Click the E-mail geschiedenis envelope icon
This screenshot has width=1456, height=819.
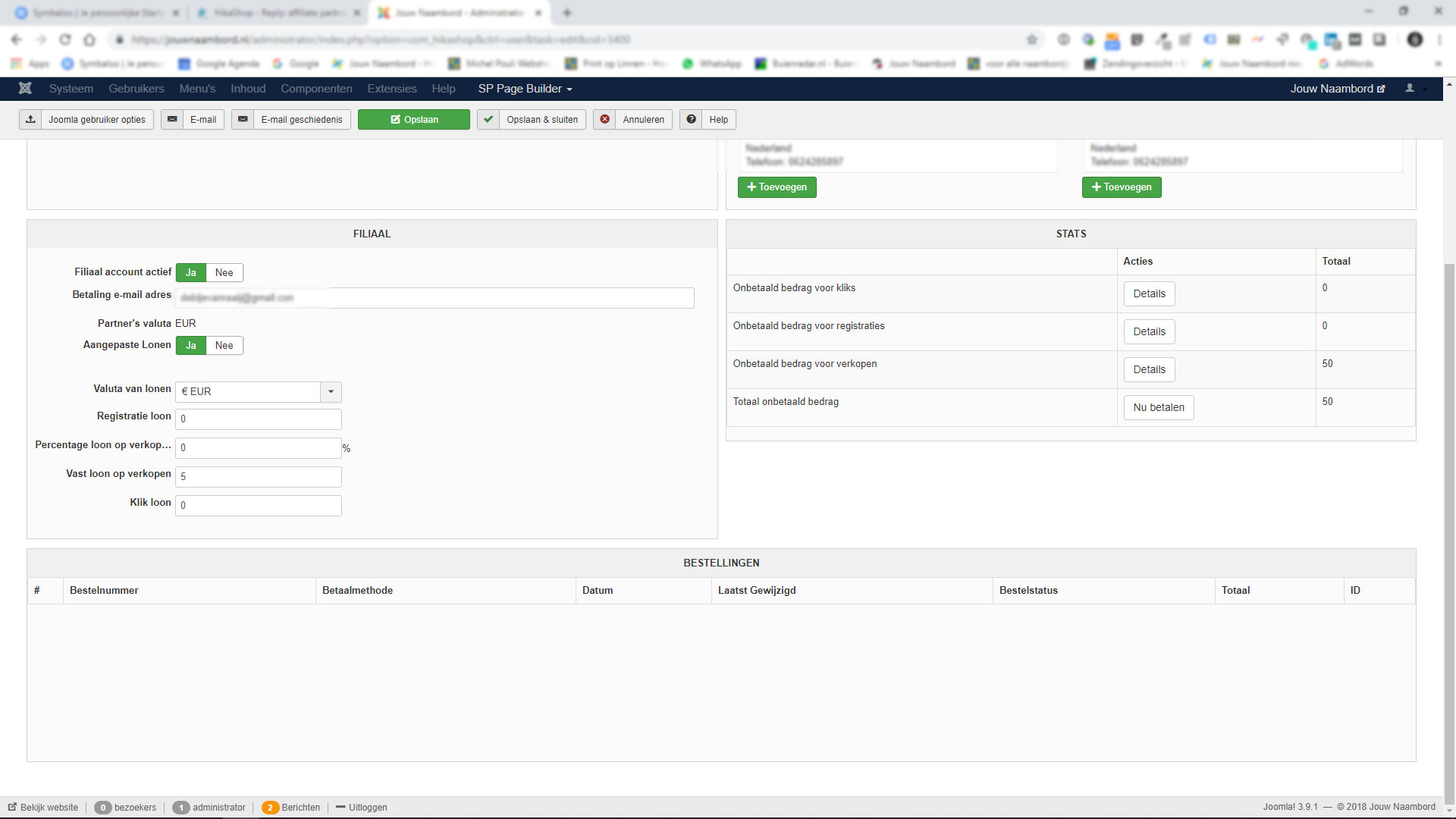pyautogui.click(x=243, y=120)
